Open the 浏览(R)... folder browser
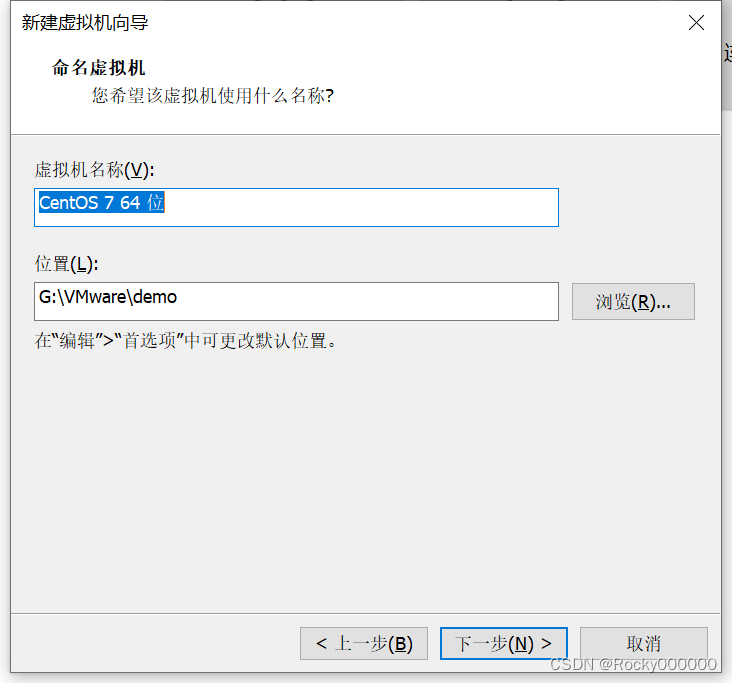 [633, 302]
